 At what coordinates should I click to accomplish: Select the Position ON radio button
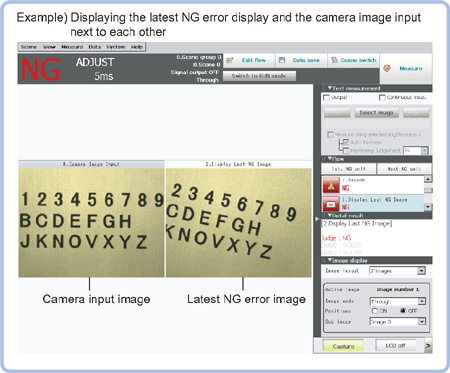click(375, 311)
